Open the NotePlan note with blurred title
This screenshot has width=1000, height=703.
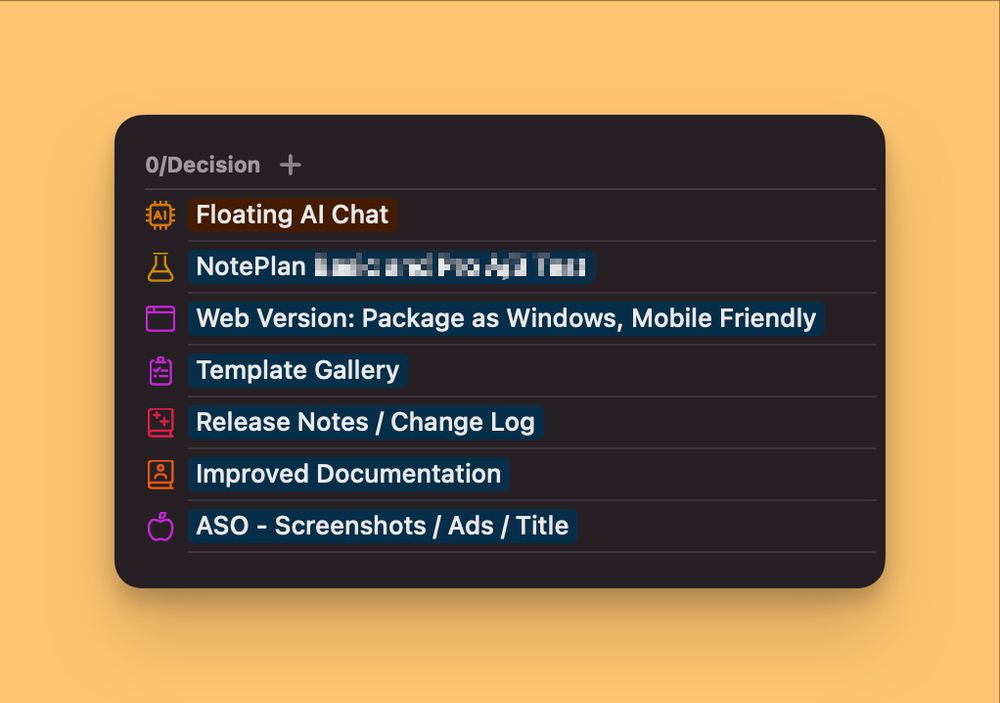pos(391,267)
